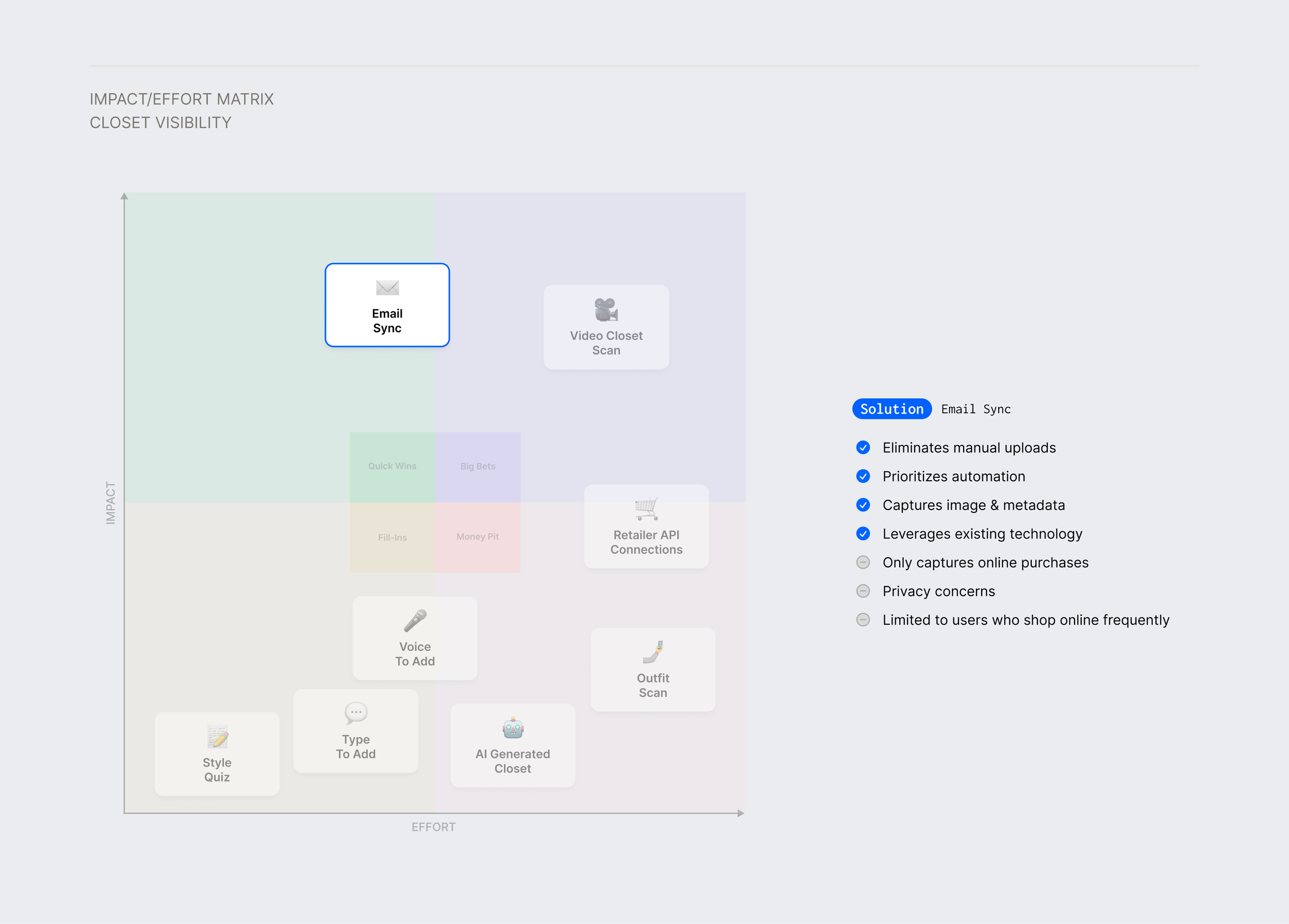Click the selfie arm icon on Outfit Scan
The width and height of the screenshot is (1289, 924).
point(653,652)
